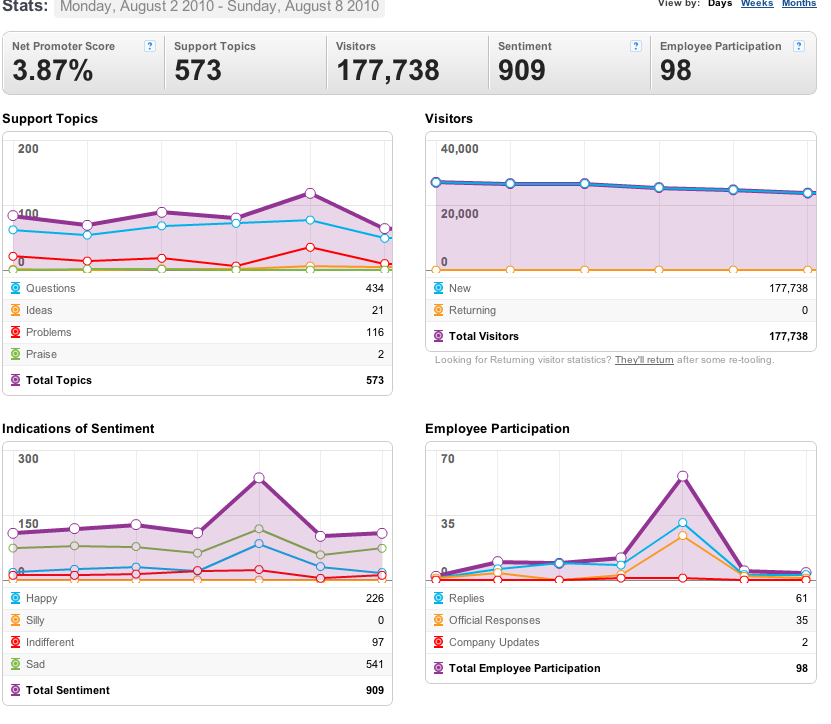This screenshot has height=724, width=831.
Task: Select the Days view option
Action: click(720, 3)
